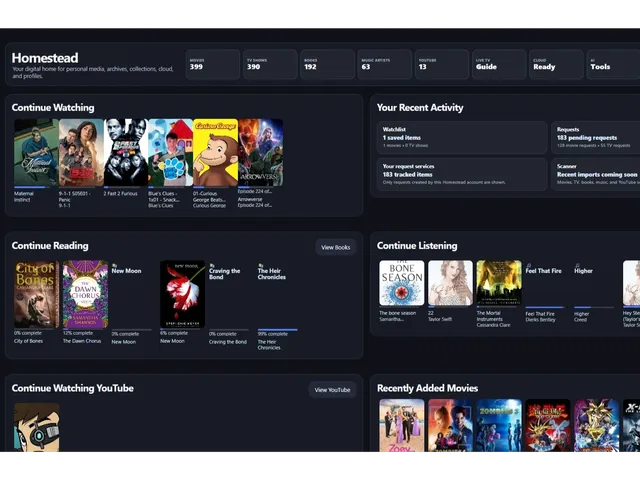Open the 2 Fast 2 Furious poster
This screenshot has height=480, width=640.
click(126, 153)
